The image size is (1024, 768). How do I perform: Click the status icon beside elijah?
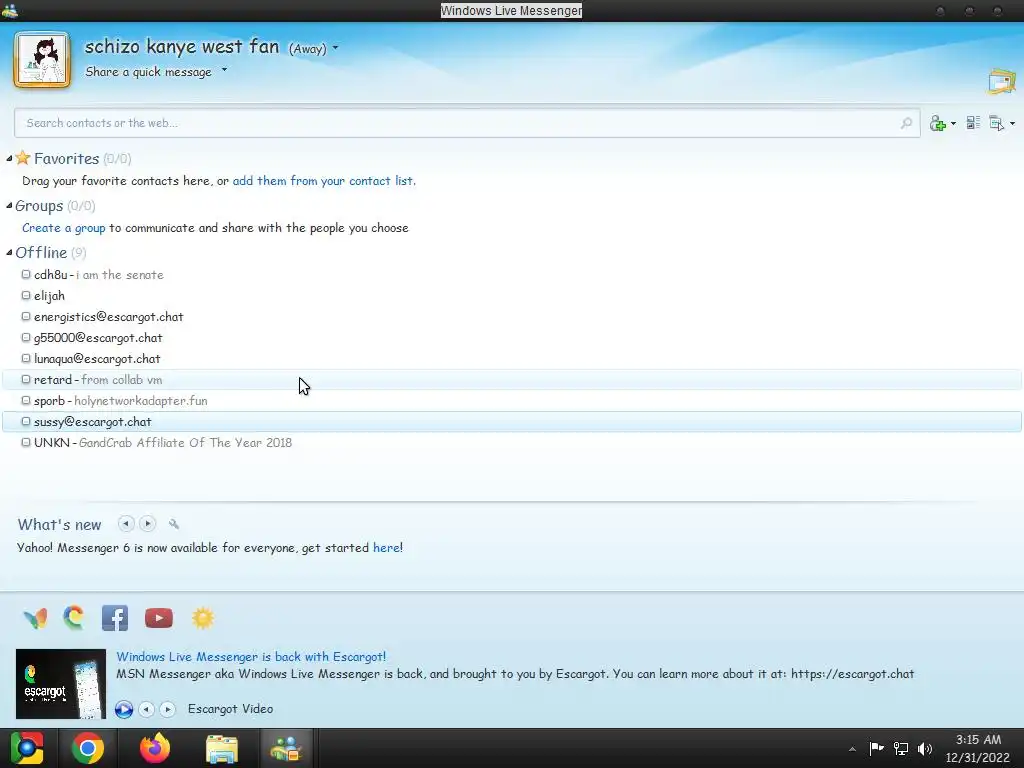click(x=26, y=295)
